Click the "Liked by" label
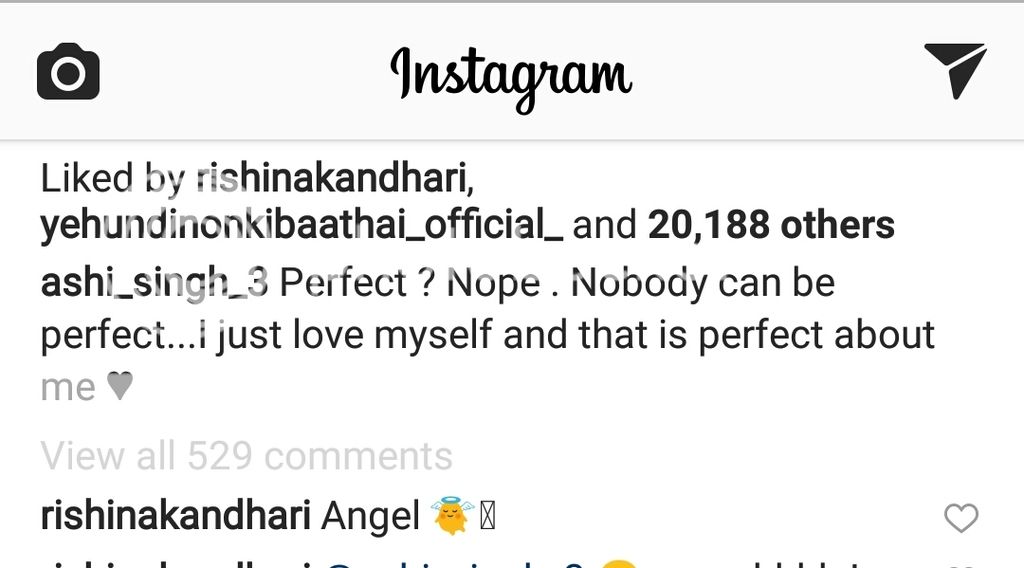The image size is (1024, 568). point(113,178)
